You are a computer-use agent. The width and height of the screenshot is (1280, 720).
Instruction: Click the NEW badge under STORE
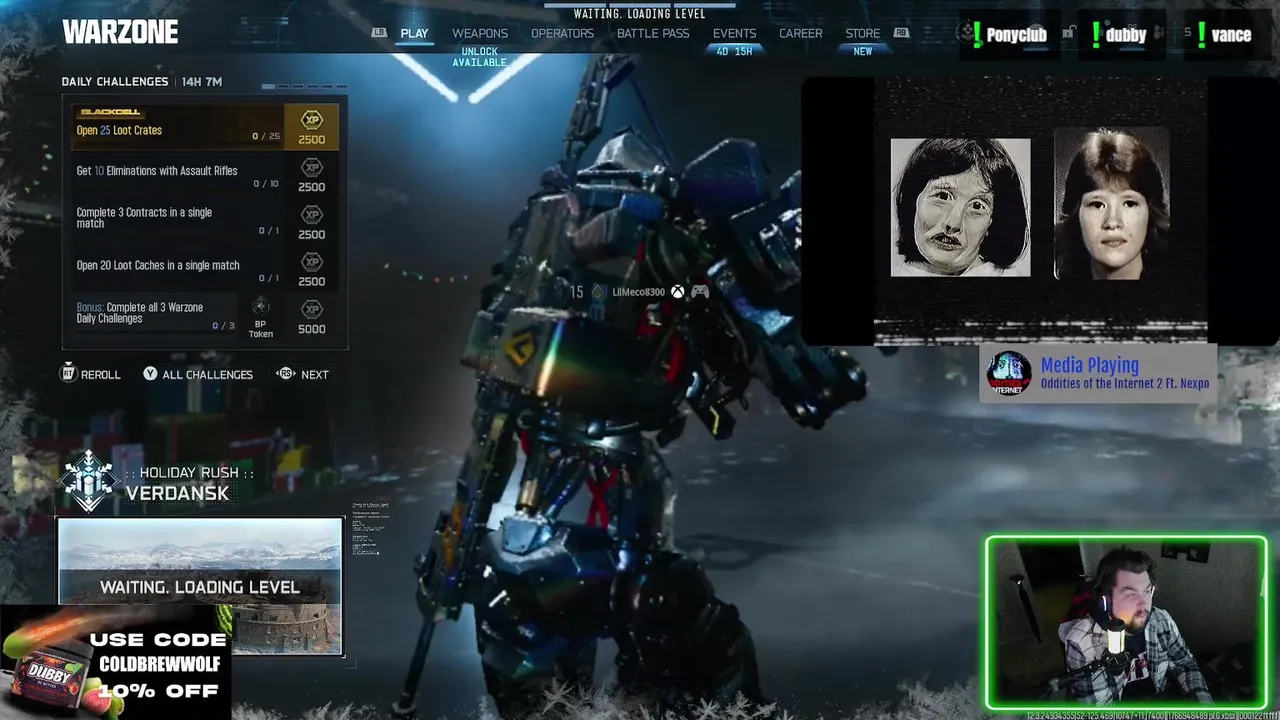[863, 51]
